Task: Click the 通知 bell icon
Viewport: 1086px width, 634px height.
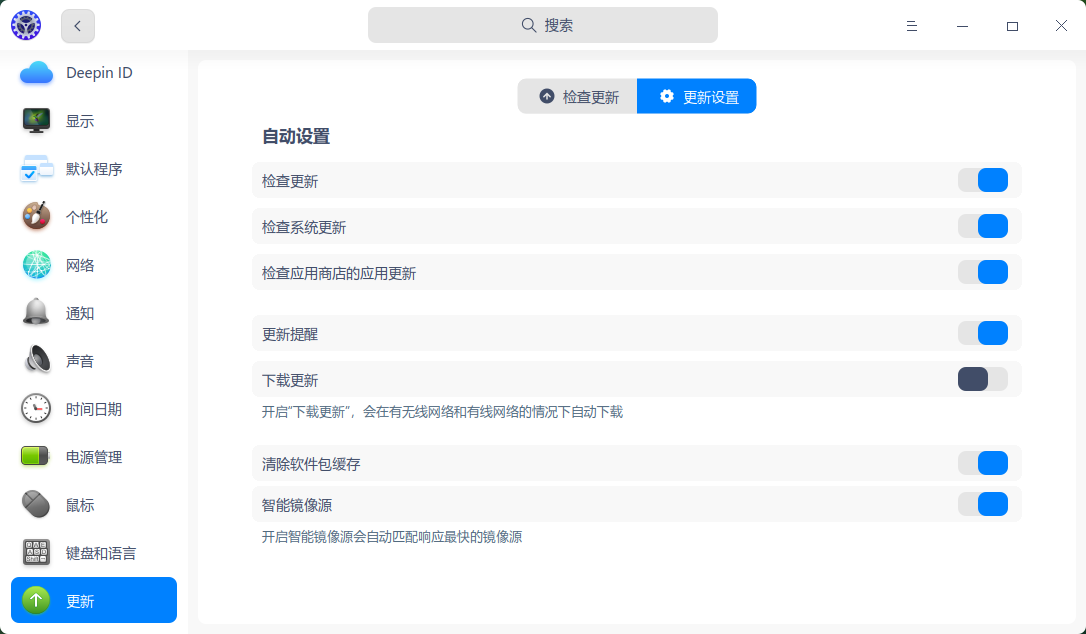Action: (36, 312)
